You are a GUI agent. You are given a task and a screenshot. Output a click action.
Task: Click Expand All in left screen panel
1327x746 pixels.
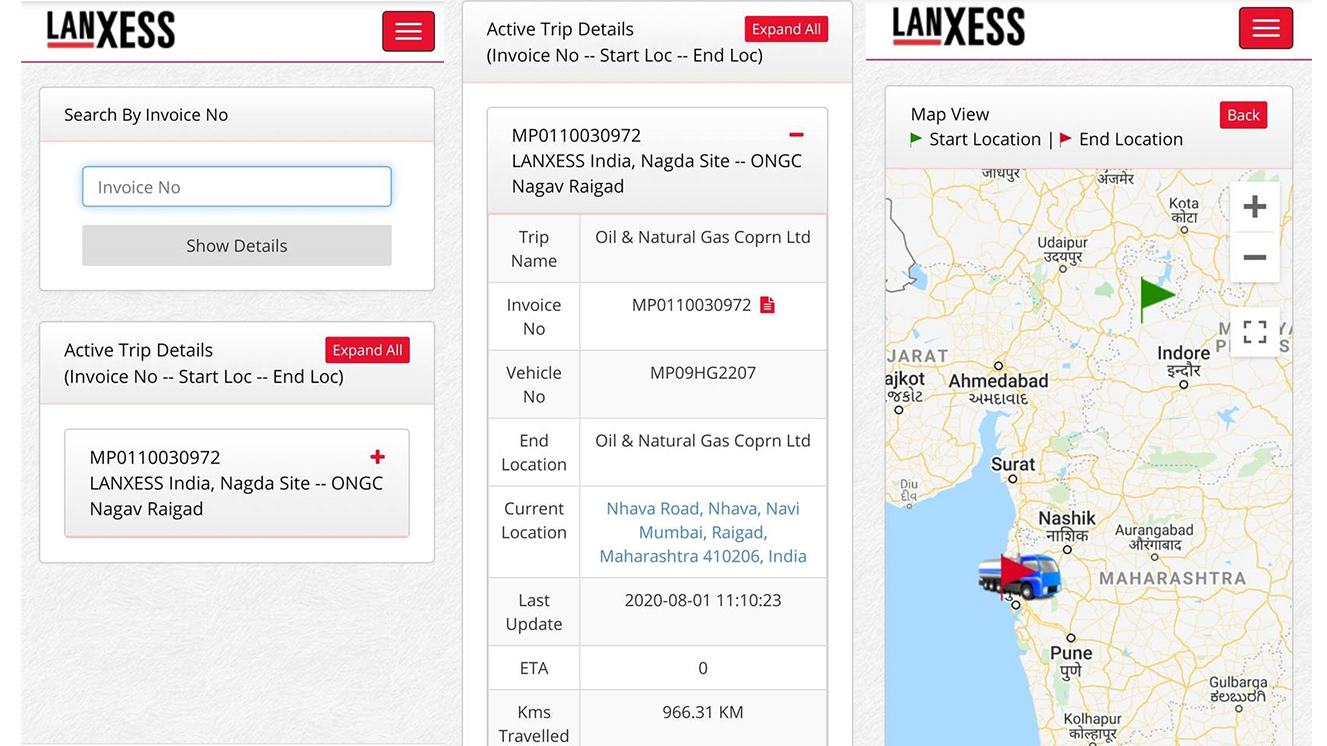coord(367,350)
